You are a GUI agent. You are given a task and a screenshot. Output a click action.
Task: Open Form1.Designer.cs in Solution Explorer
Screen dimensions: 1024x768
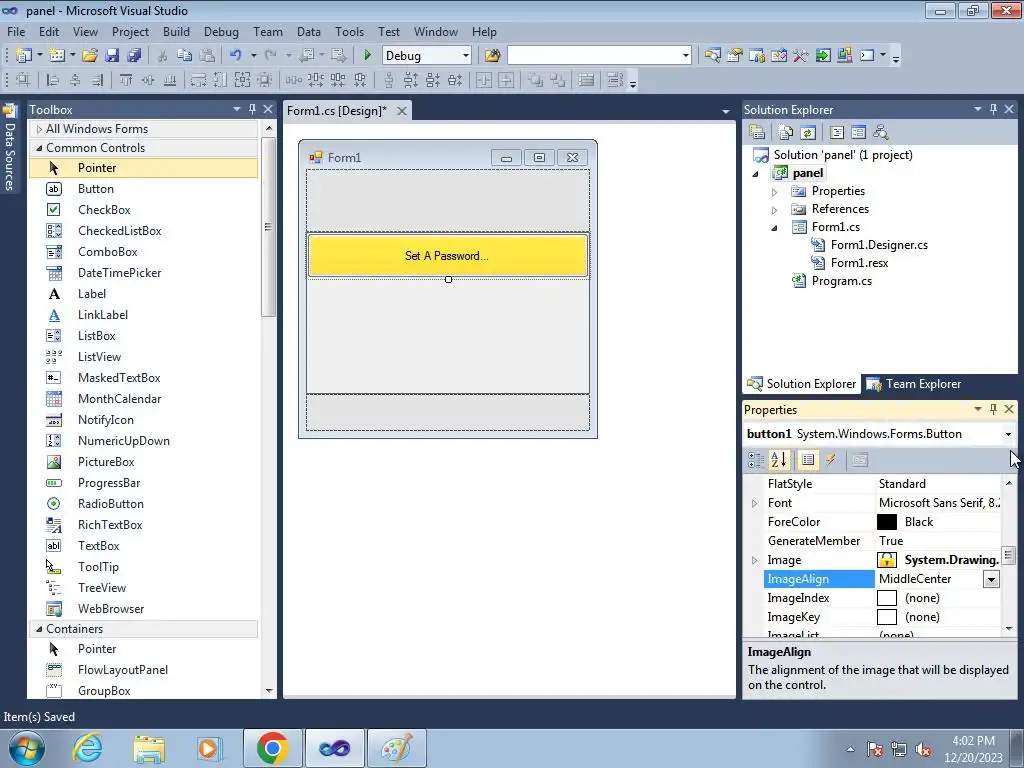(x=879, y=245)
